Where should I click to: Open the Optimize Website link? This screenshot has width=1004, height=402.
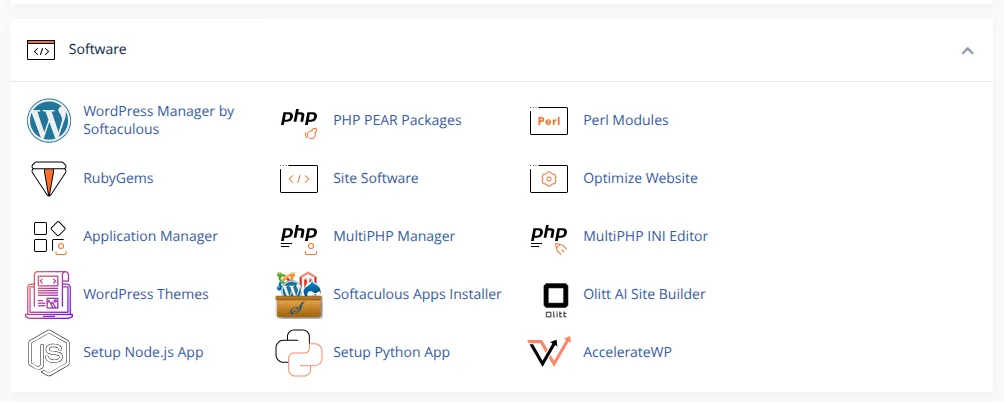point(640,178)
